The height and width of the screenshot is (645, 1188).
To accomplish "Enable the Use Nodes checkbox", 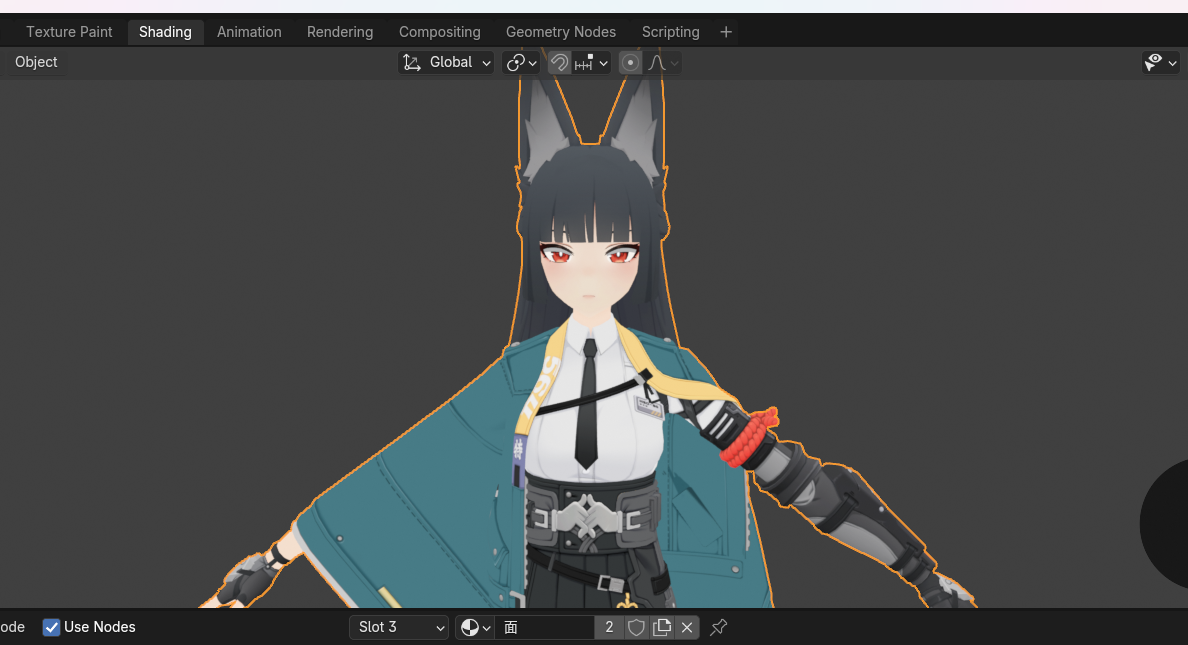I will coord(52,628).
